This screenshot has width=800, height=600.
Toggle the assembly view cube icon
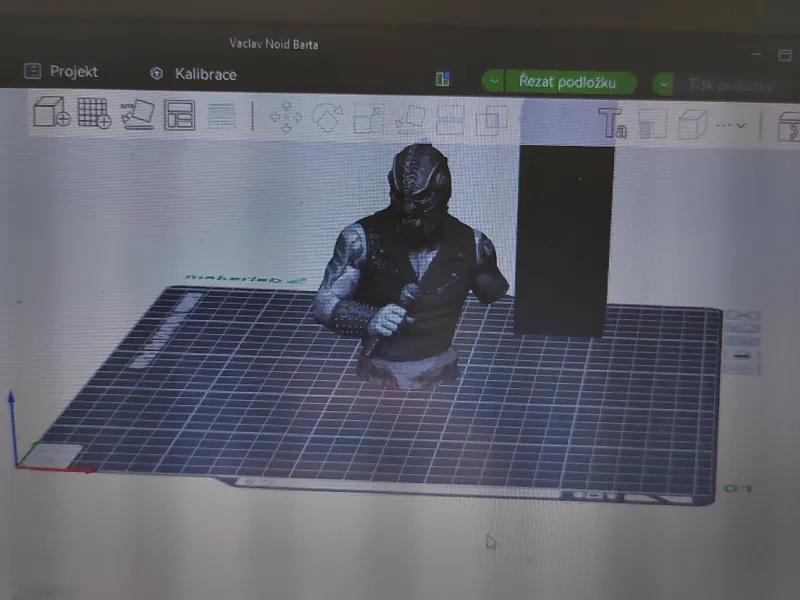coord(692,124)
